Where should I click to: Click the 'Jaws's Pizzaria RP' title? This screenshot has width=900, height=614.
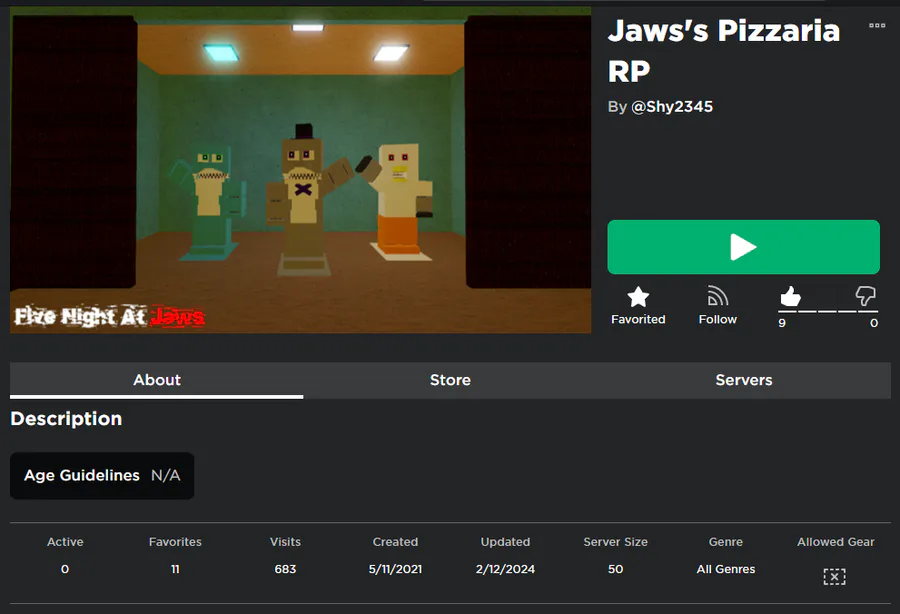click(x=724, y=51)
